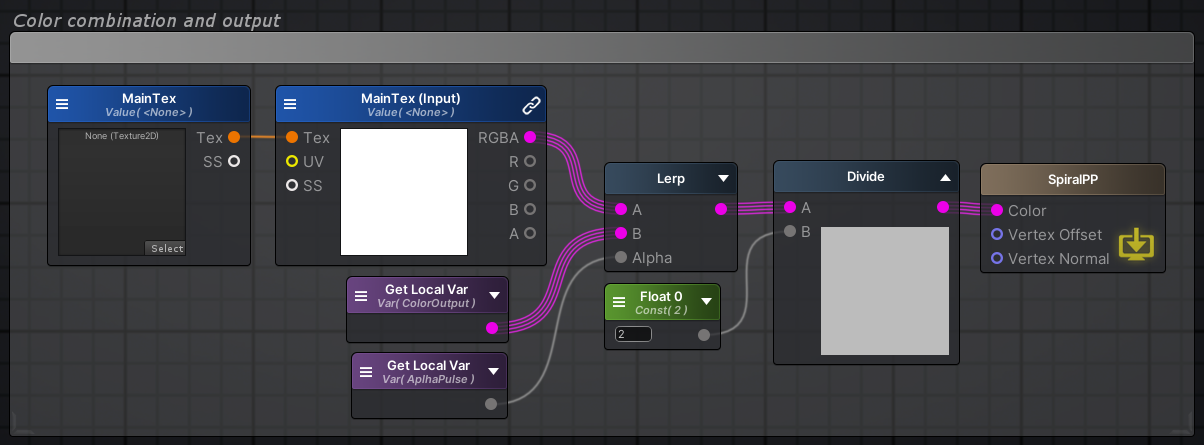Click the SpiralPP node title header

click(x=1072, y=181)
